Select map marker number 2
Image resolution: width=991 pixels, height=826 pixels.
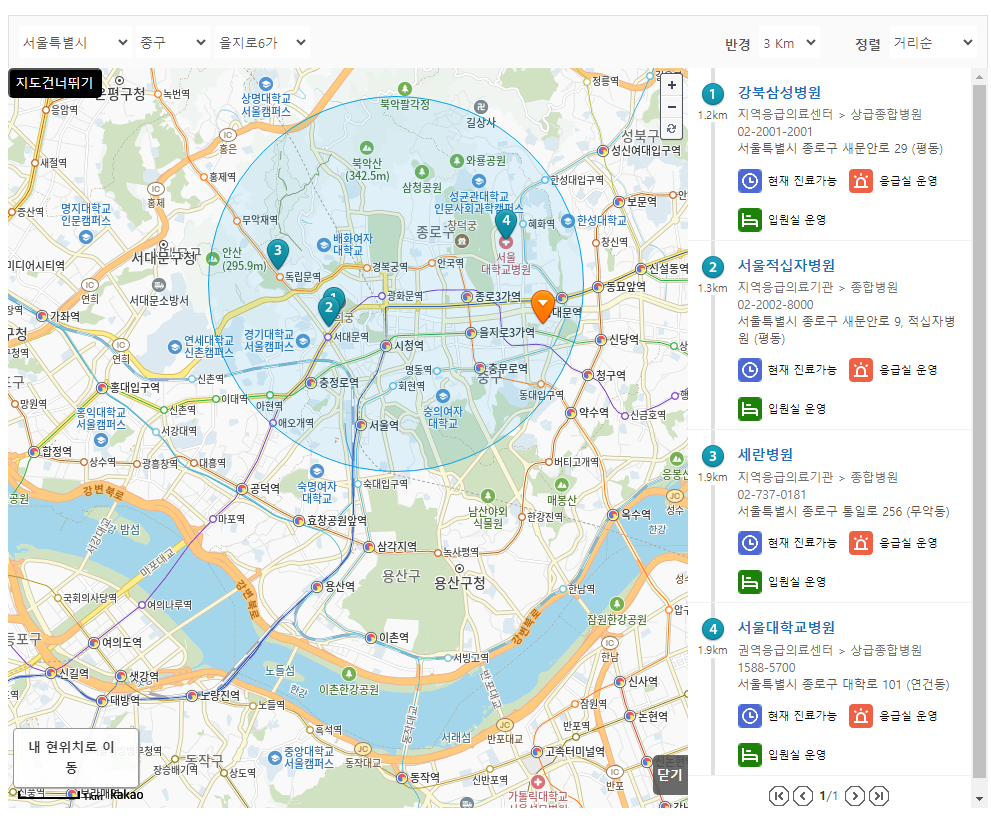(x=329, y=310)
